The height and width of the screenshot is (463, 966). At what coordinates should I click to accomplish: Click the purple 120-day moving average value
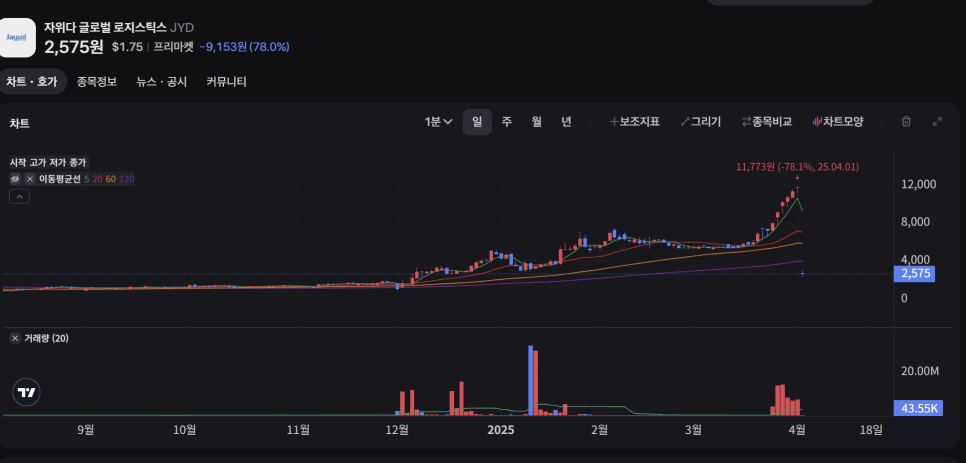click(x=127, y=179)
